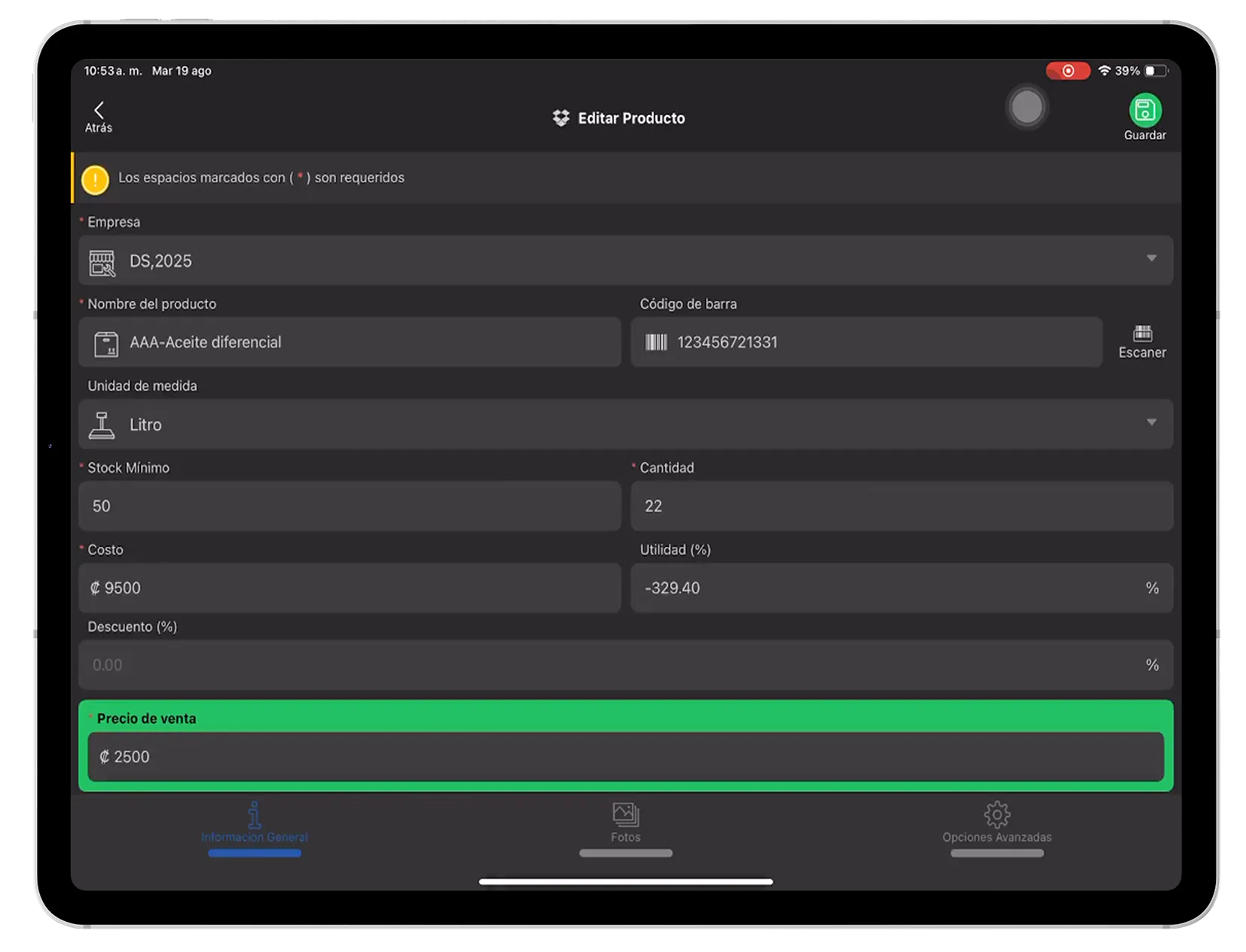Image resolution: width=1246 pixels, height=952 pixels.
Task: Tap the store icon in Empresa field
Action: pos(102,263)
